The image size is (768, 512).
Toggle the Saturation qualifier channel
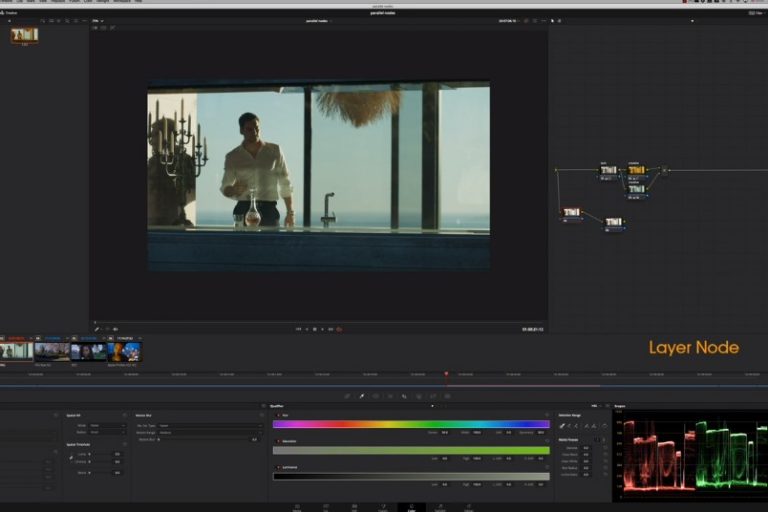point(278,440)
